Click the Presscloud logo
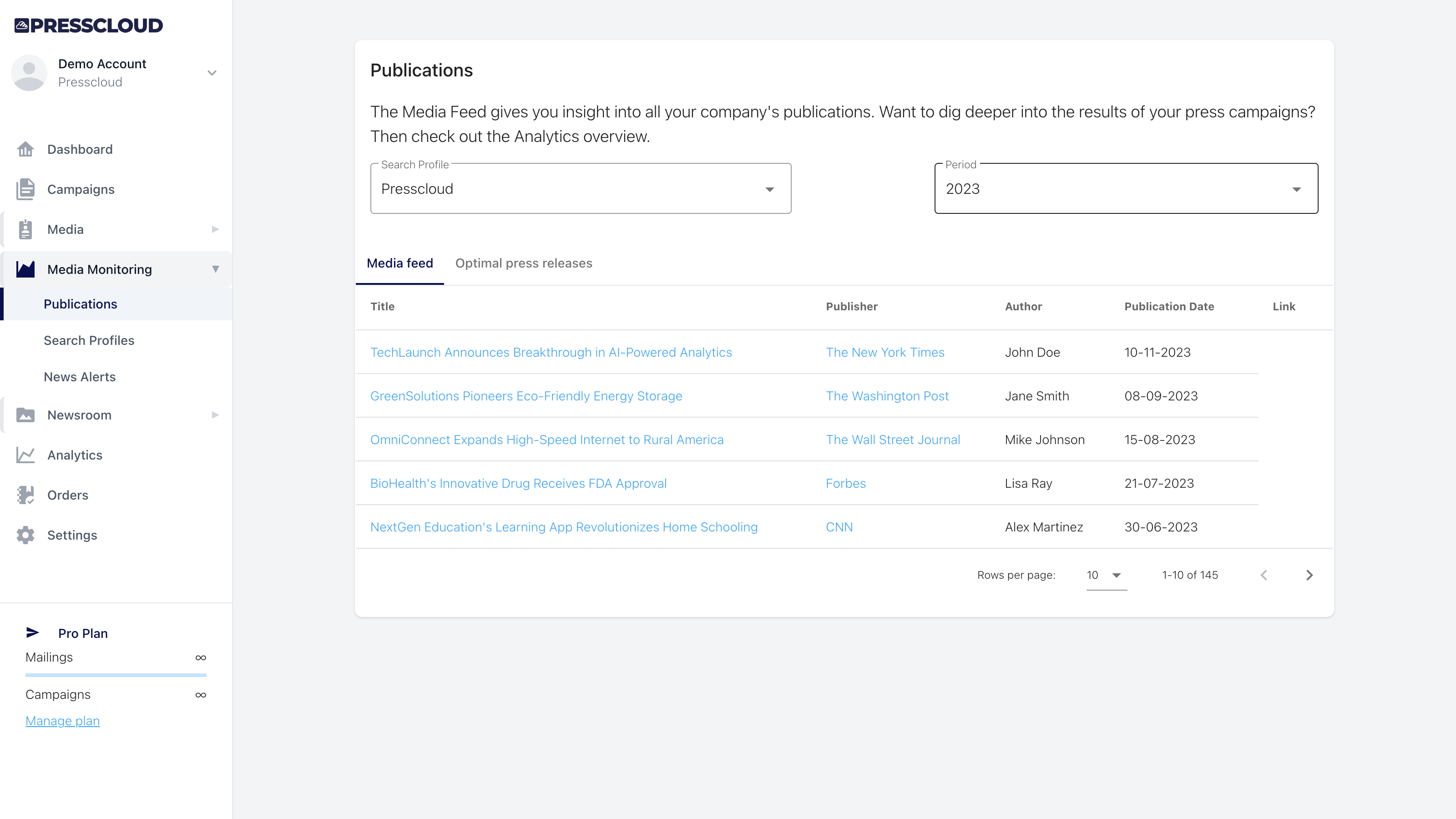 click(89, 25)
